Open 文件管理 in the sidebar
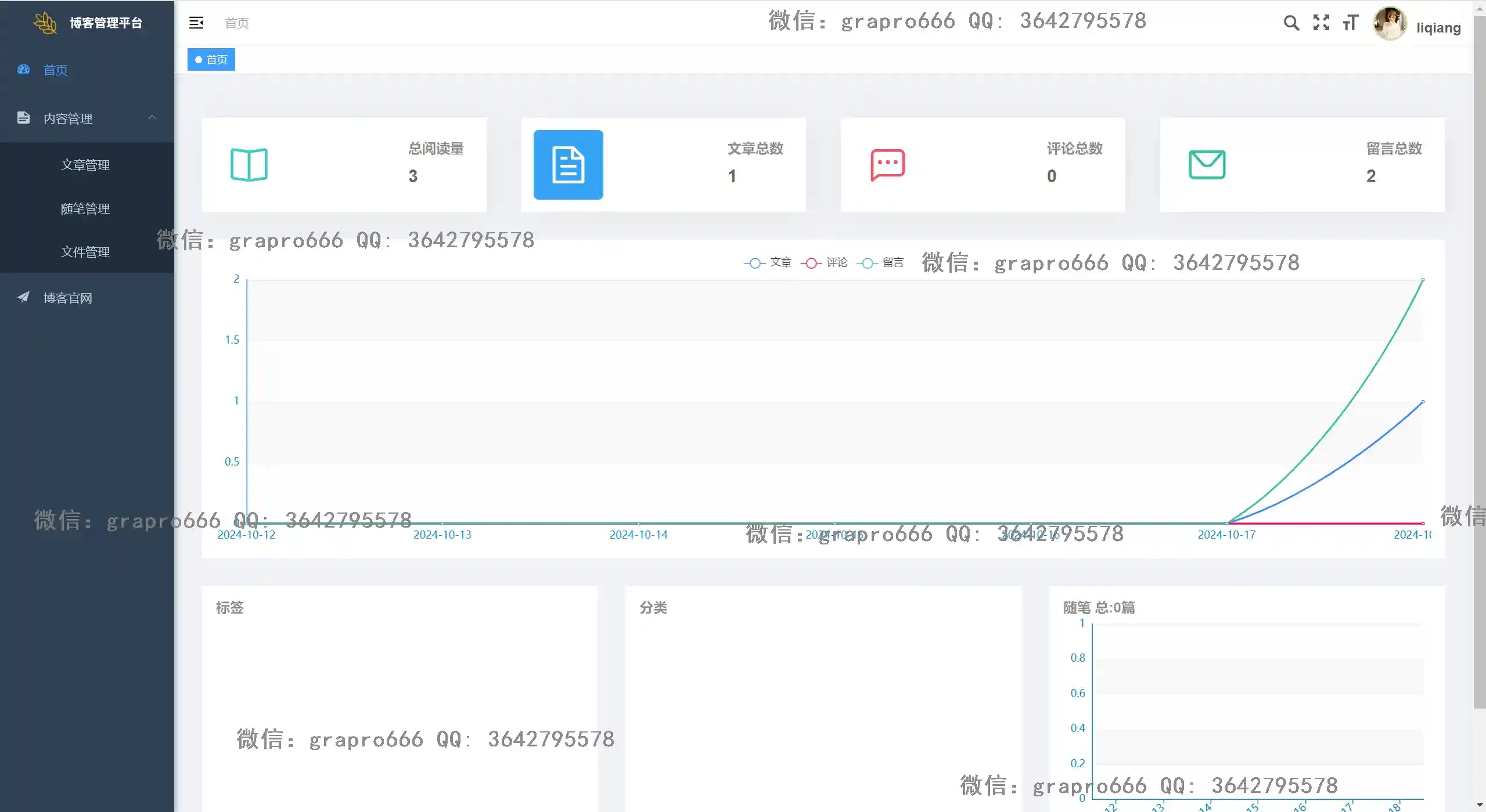 click(85, 252)
